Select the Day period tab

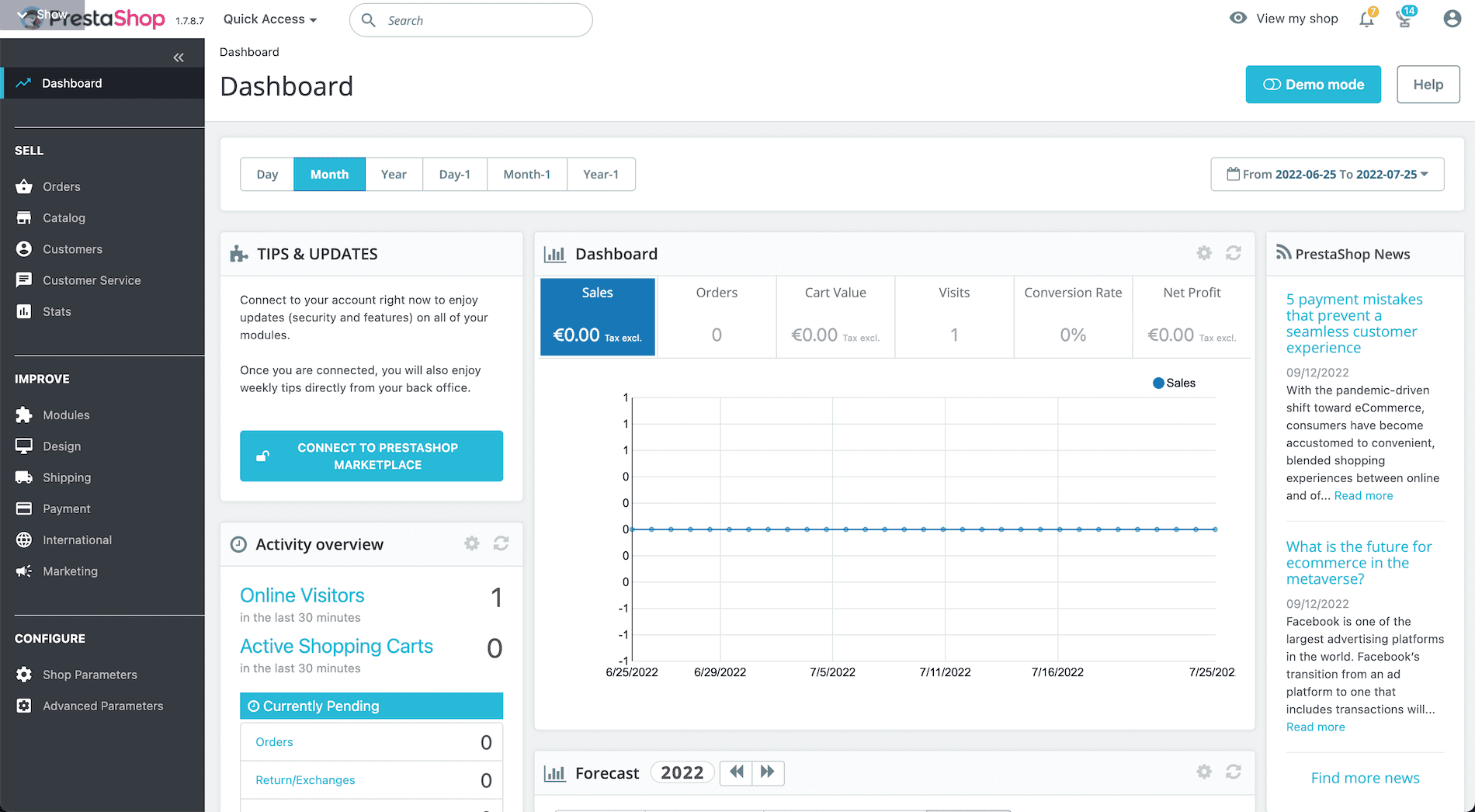click(267, 174)
